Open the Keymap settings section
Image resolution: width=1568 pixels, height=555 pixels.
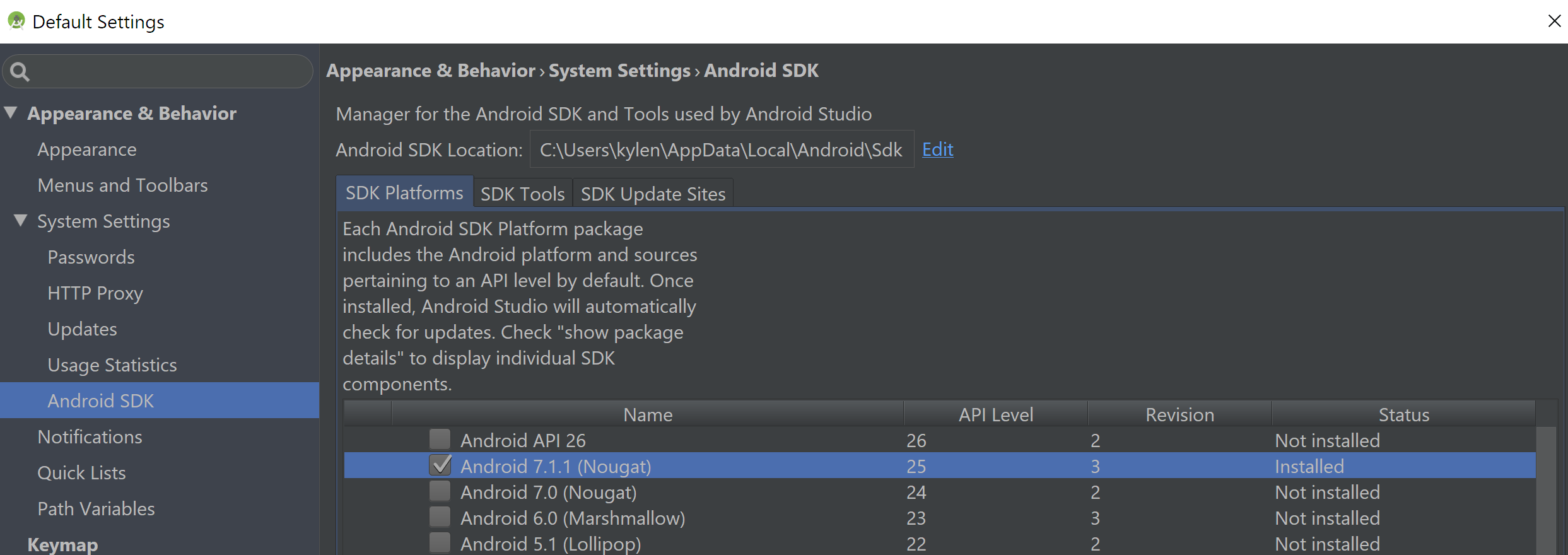(x=63, y=544)
